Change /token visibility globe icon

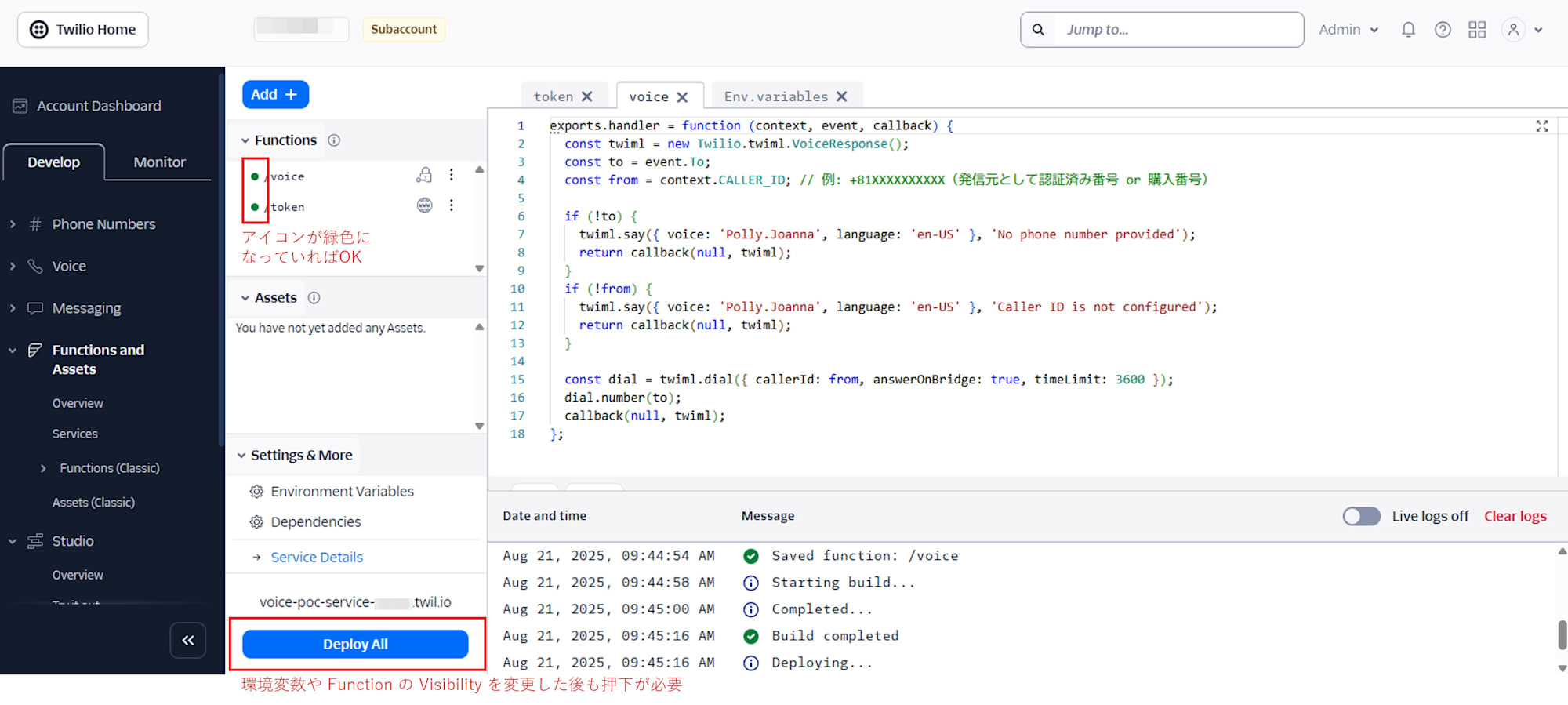click(424, 205)
